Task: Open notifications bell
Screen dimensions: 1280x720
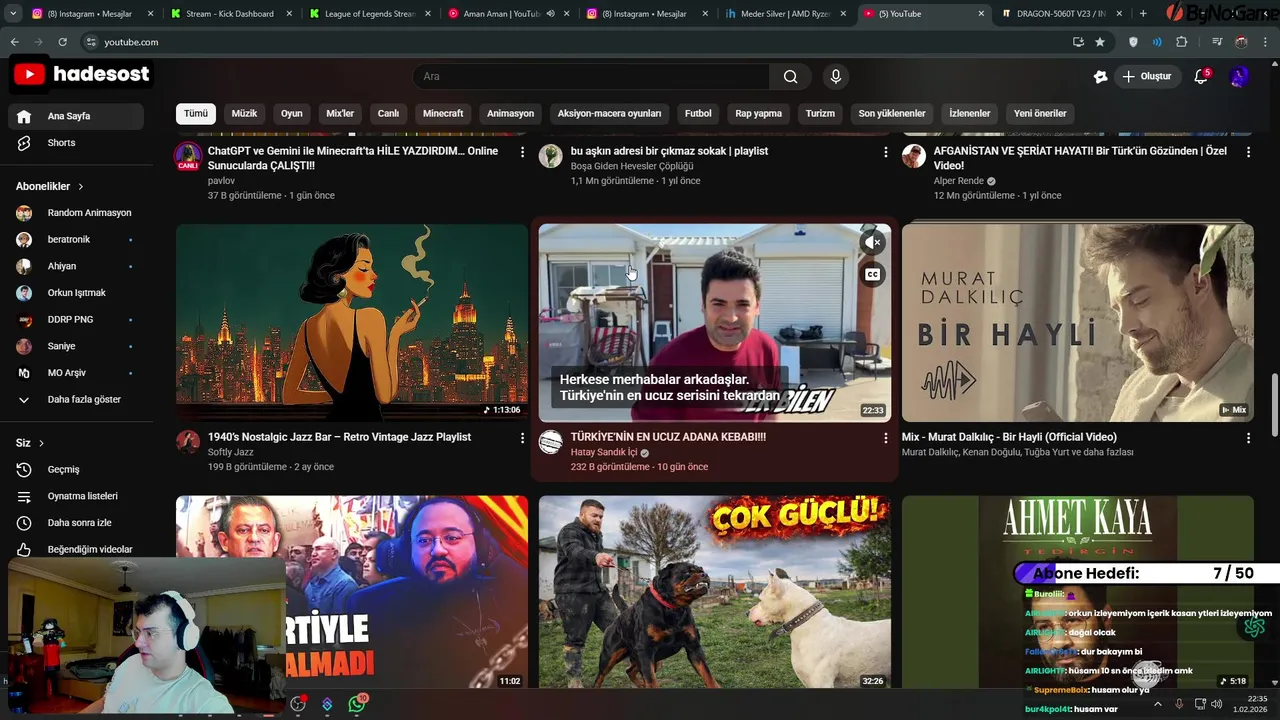Action: pyautogui.click(x=1202, y=77)
